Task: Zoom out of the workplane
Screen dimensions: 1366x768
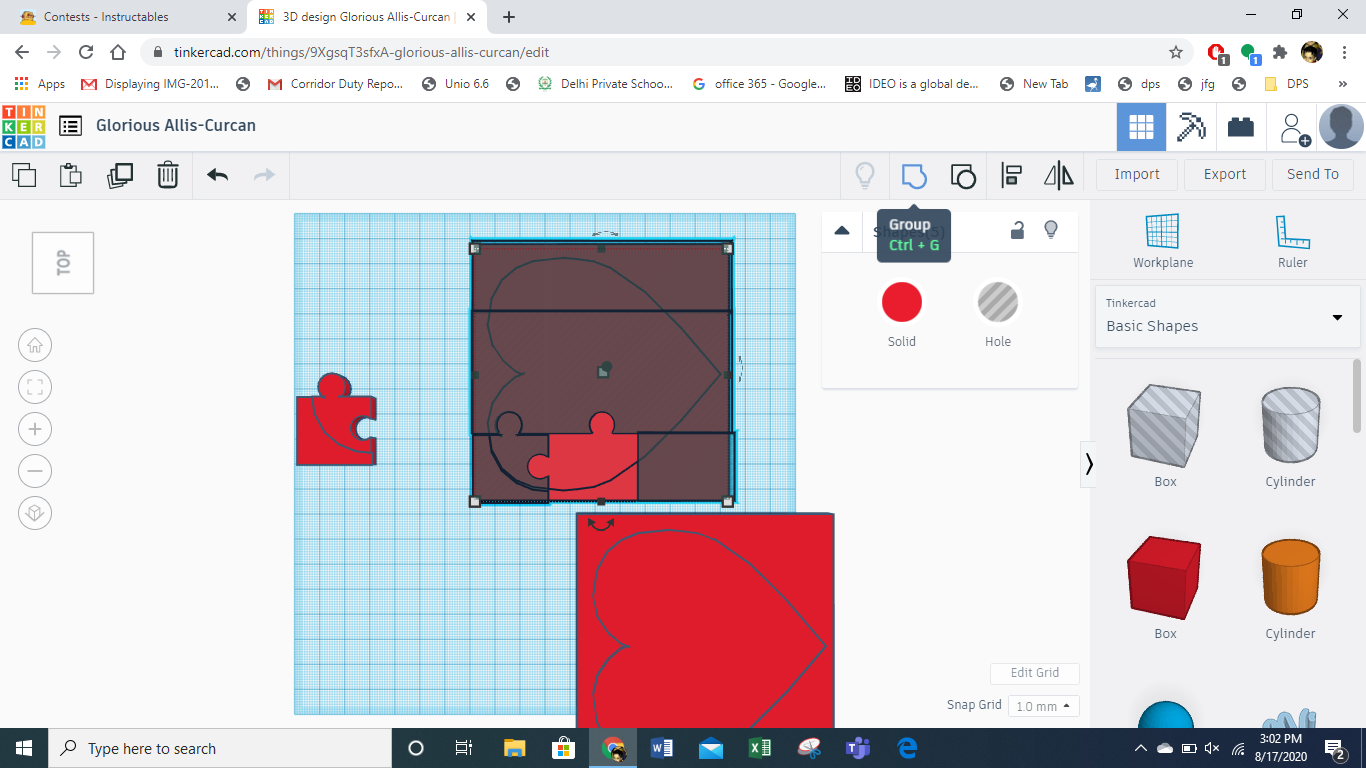Action: click(x=35, y=471)
